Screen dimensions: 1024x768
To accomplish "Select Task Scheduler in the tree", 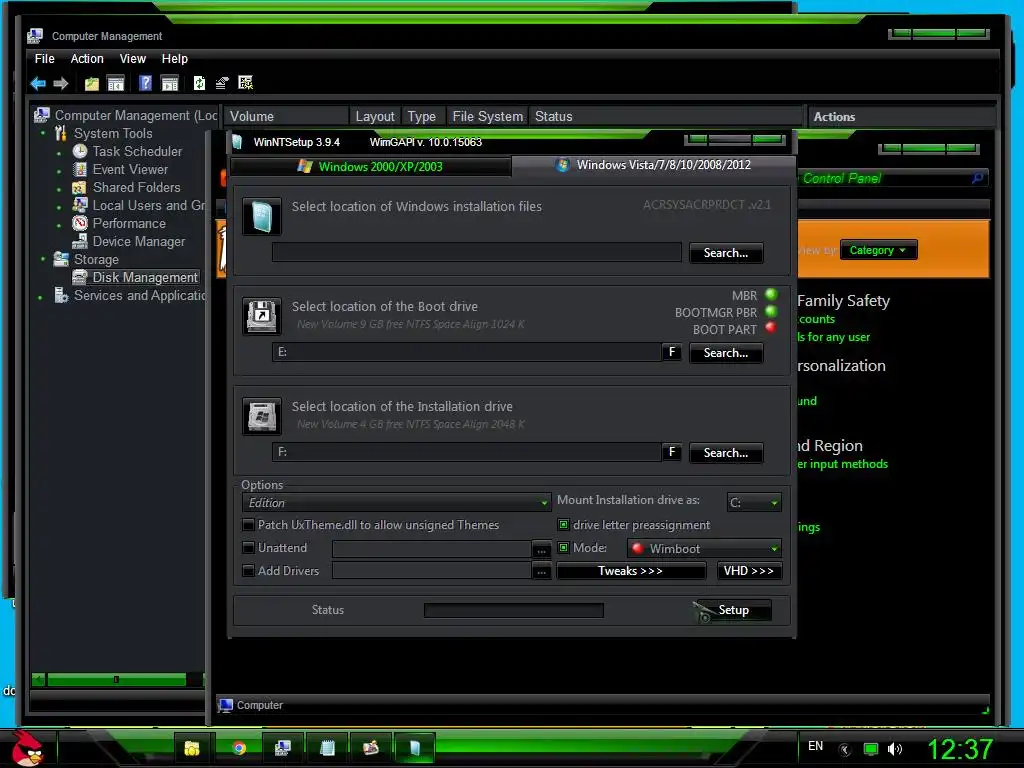I will pos(137,152).
